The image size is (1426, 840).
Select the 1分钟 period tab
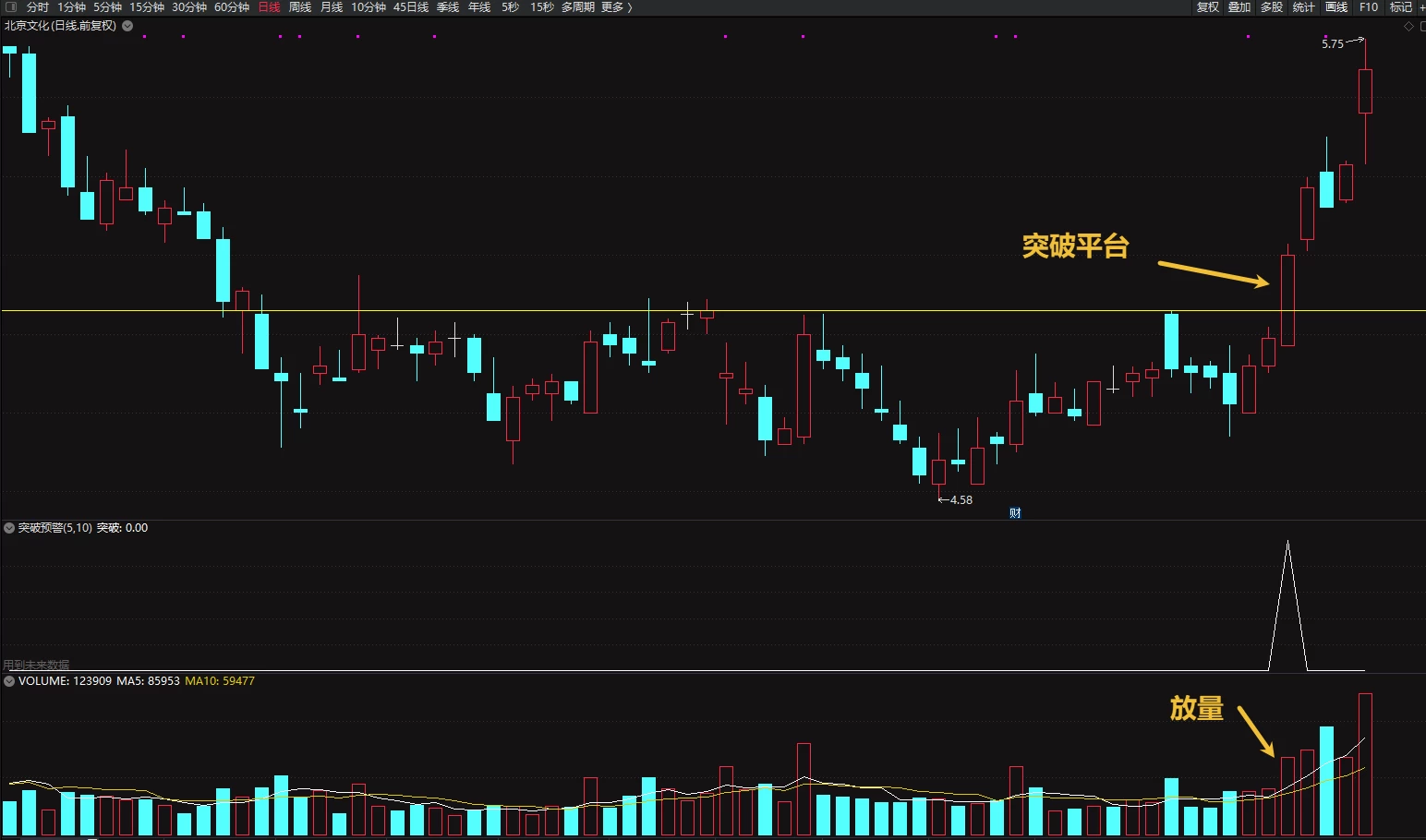pyautogui.click(x=71, y=6)
